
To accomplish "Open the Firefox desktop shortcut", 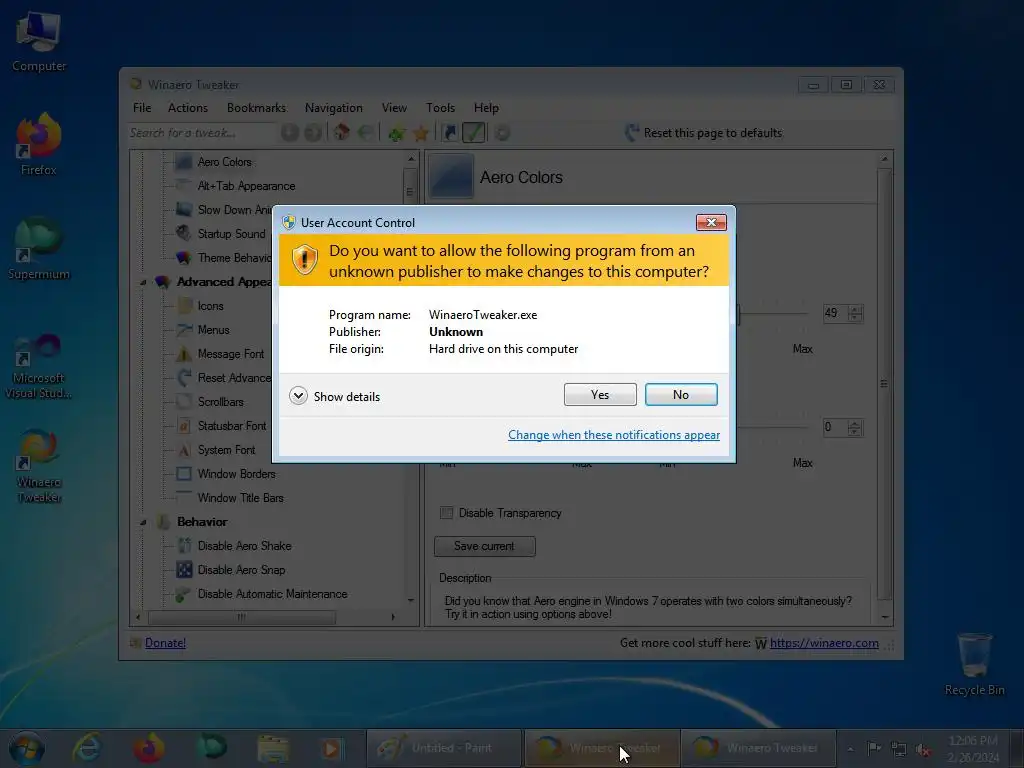I will [39, 145].
